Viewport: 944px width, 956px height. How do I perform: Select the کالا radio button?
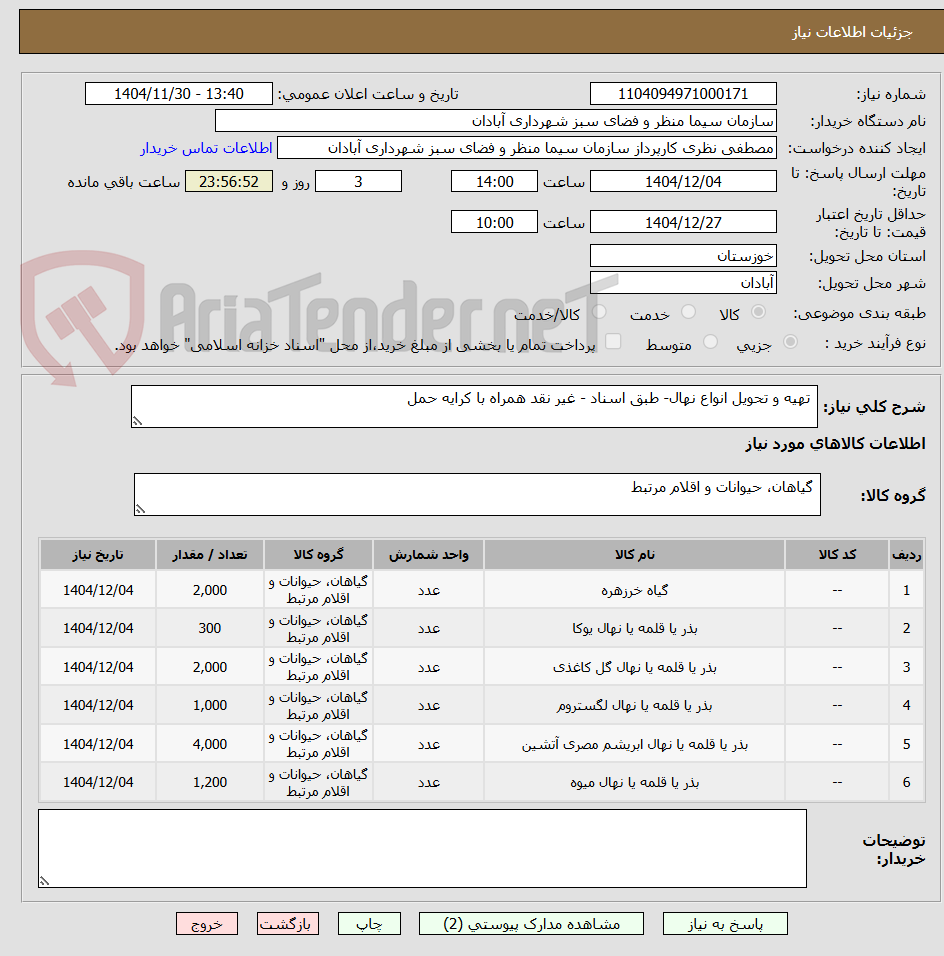pos(759,312)
